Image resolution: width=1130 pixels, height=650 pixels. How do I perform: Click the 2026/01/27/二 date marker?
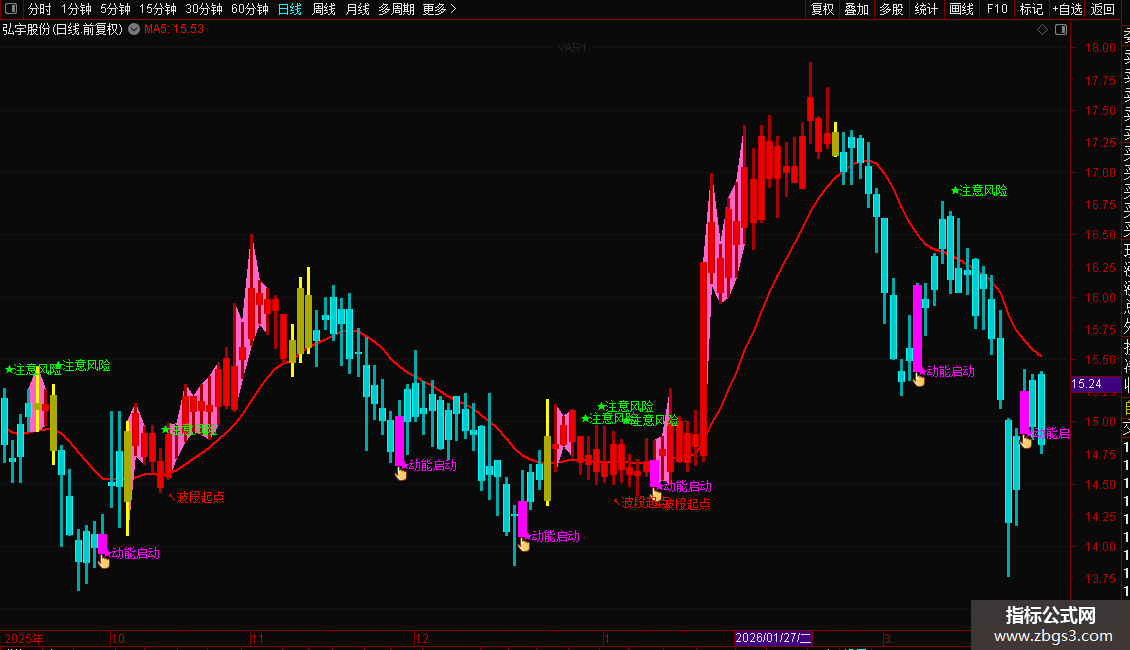tap(773, 638)
